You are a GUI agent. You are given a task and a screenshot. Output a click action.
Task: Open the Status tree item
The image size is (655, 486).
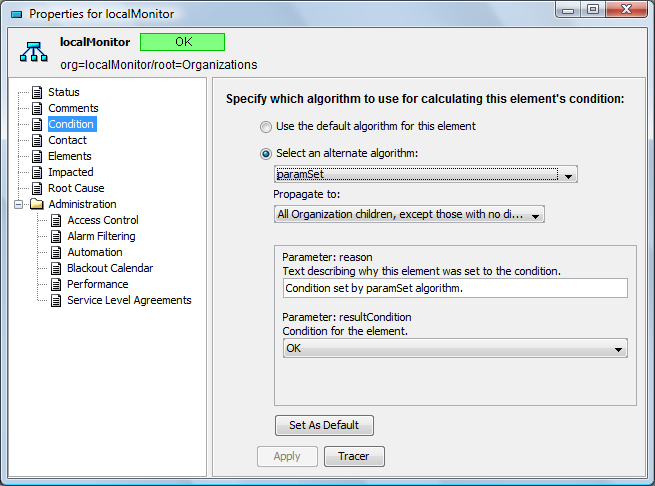(63, 92)
